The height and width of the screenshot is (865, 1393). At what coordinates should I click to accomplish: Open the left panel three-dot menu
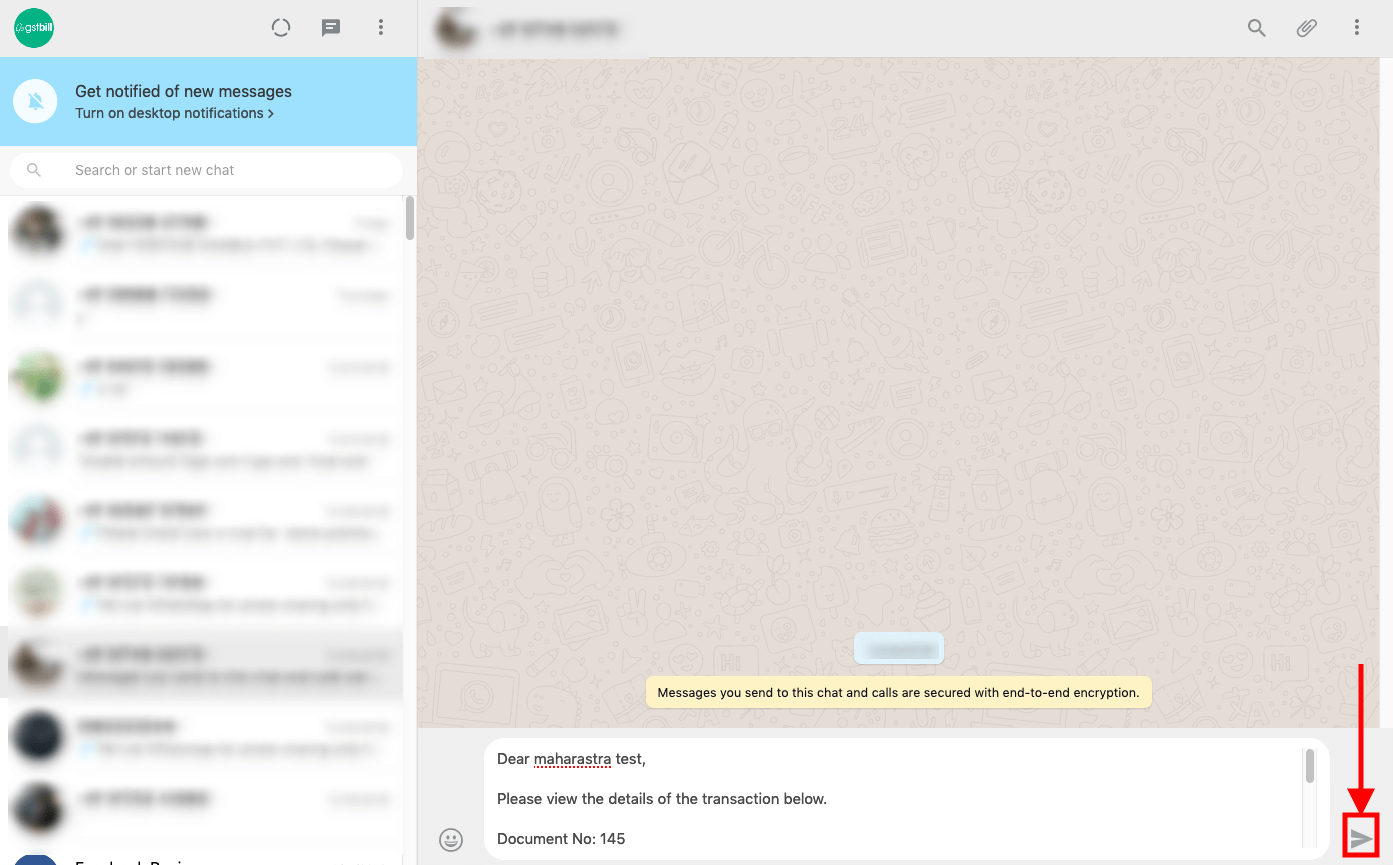[381, 28]
